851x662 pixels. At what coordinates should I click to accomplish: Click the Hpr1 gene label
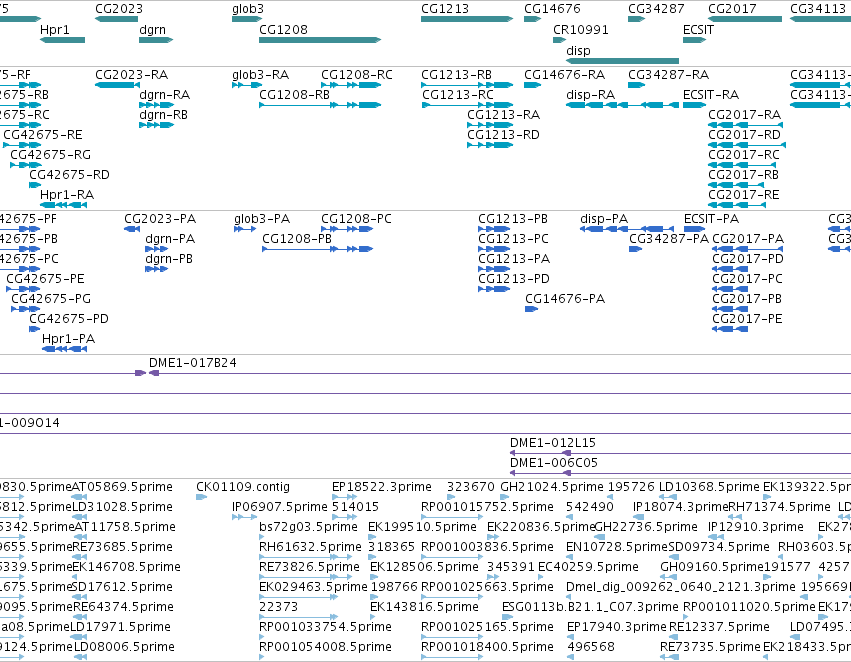tap(55, 30)
